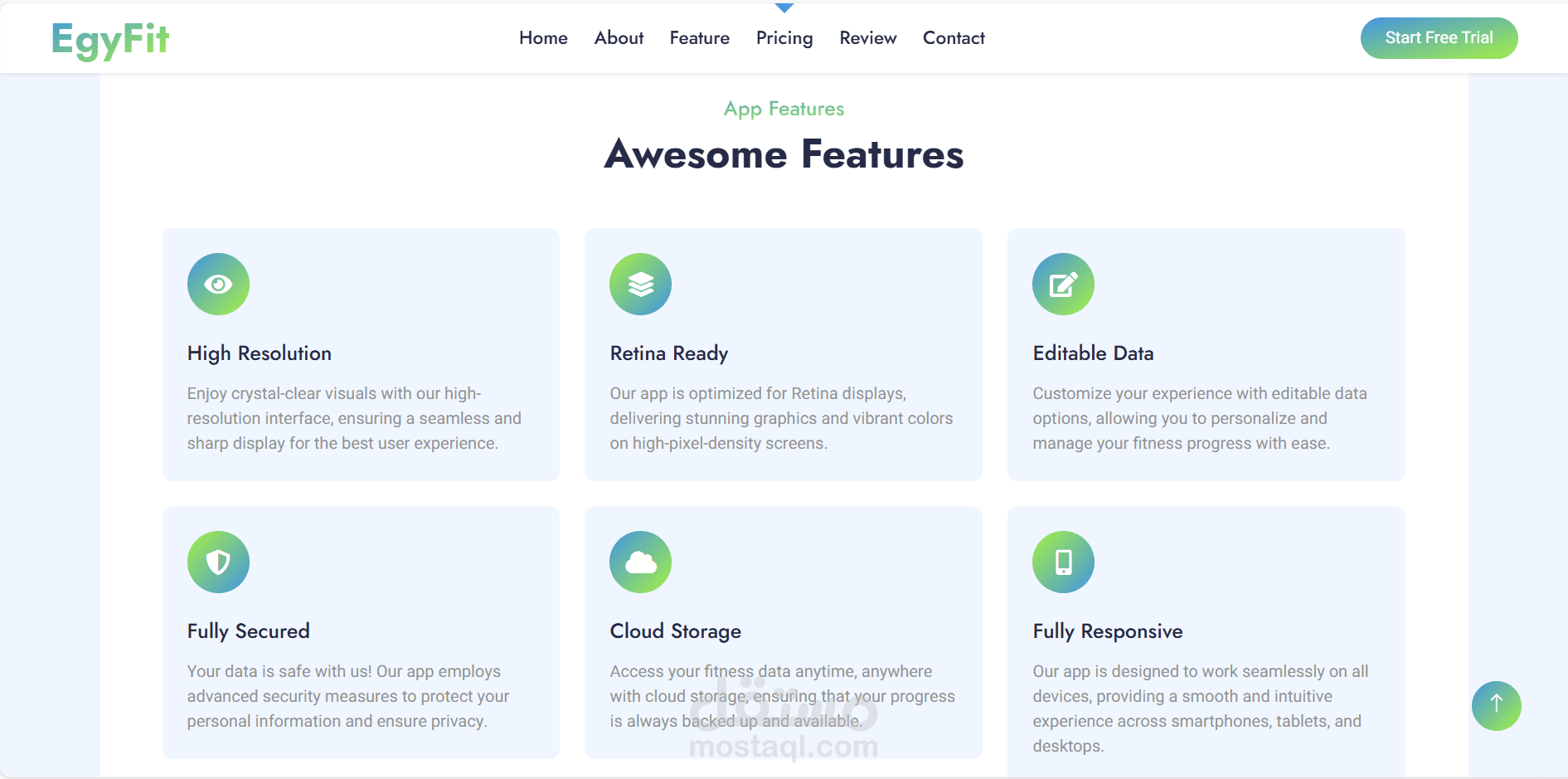Screen dimensions: 1568x779
Task: Click the layers icon above Retina Ready
Action: tap(640, 285)
